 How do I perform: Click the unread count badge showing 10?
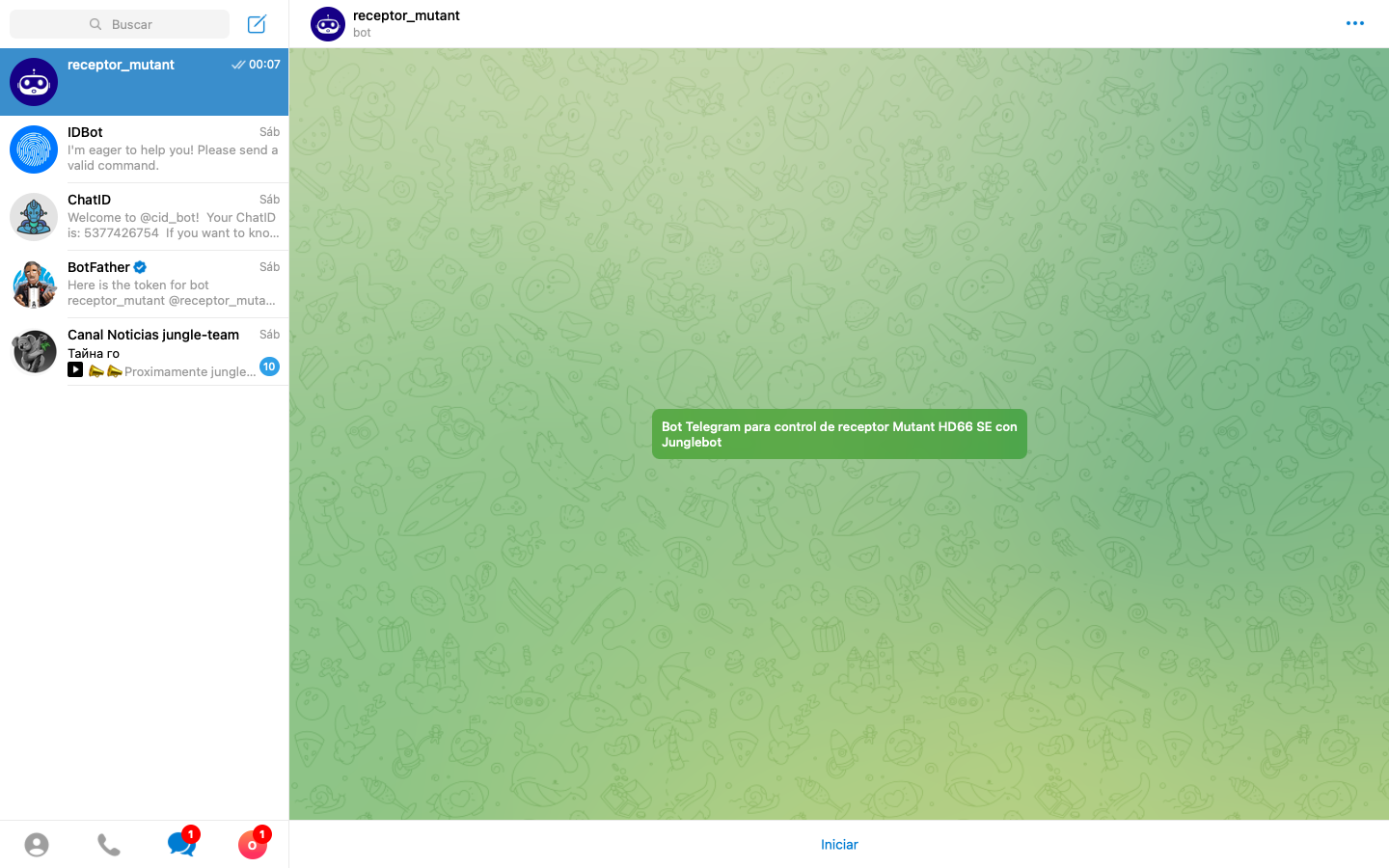pos(269,366)
